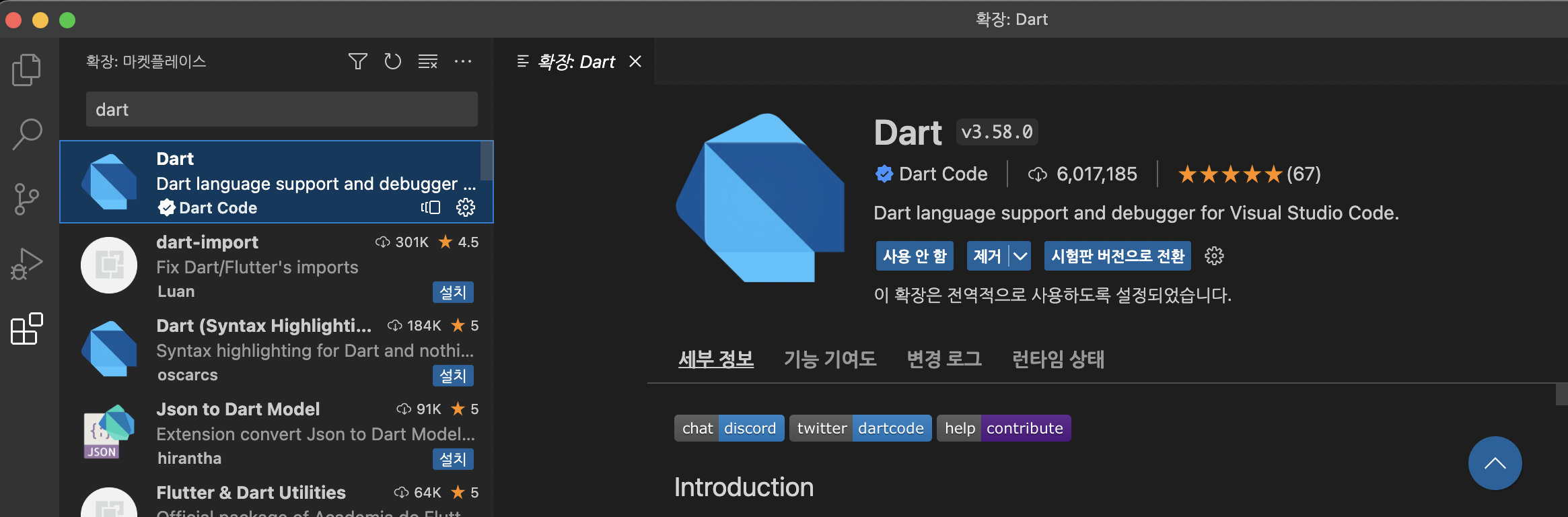Click the details page scrollbar thumb
Image resolution: width=1568 pixels, height=517 pixels.
(x=1561, y=394)
